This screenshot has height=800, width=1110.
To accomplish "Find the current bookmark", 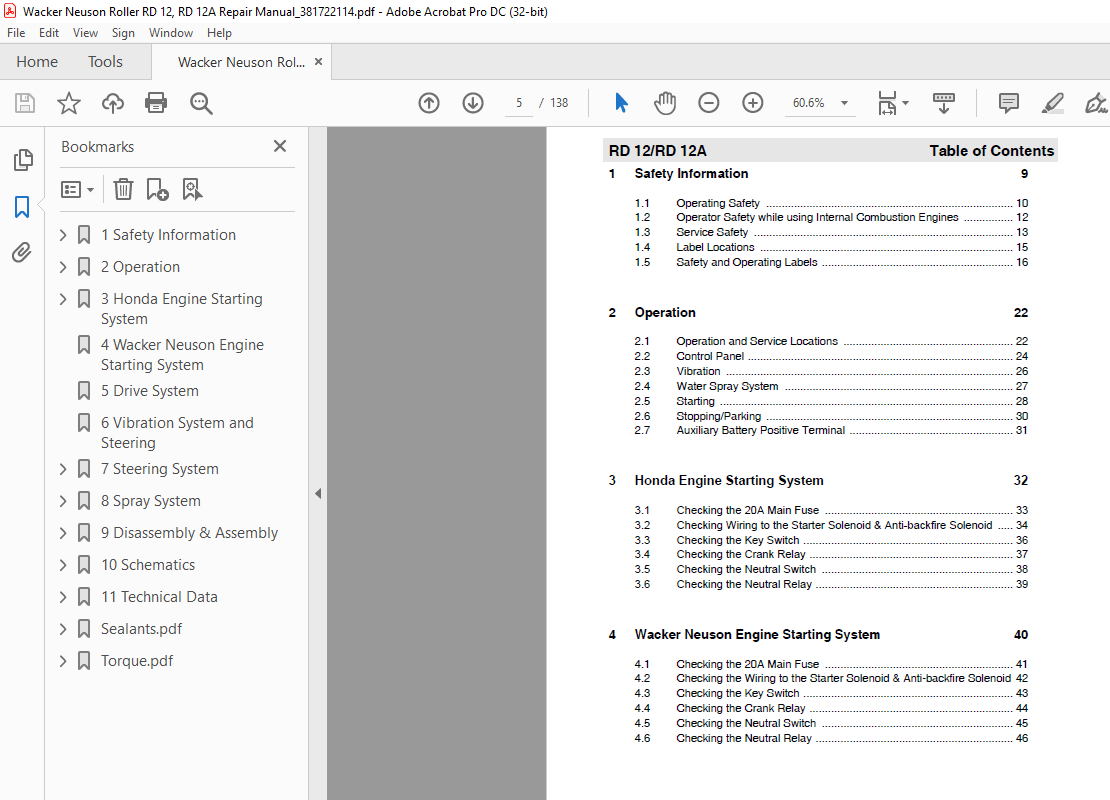I will (x=192, y=189).
